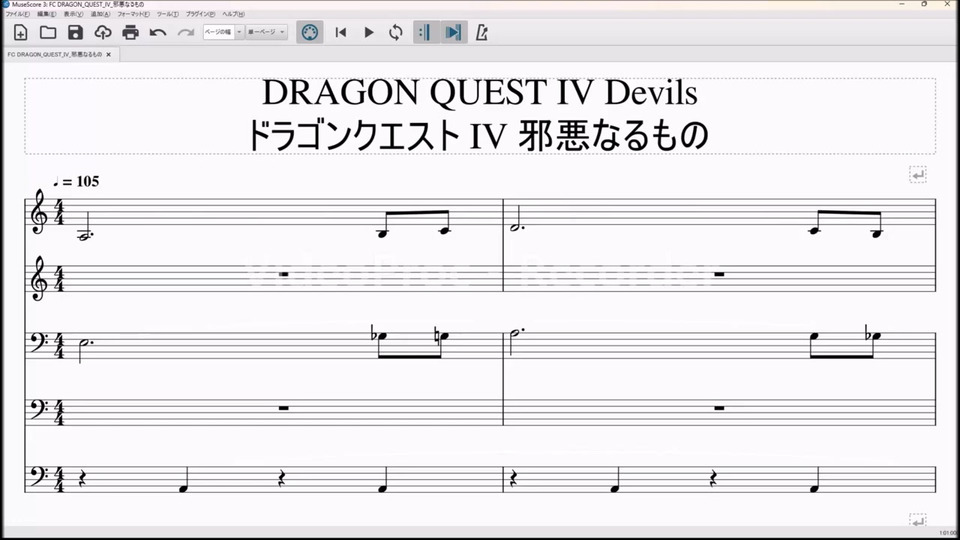Close the FC DRAGON_QUEST_IV score tab
This screenshot has width=960, height=540.
click(x=109, y=54)
